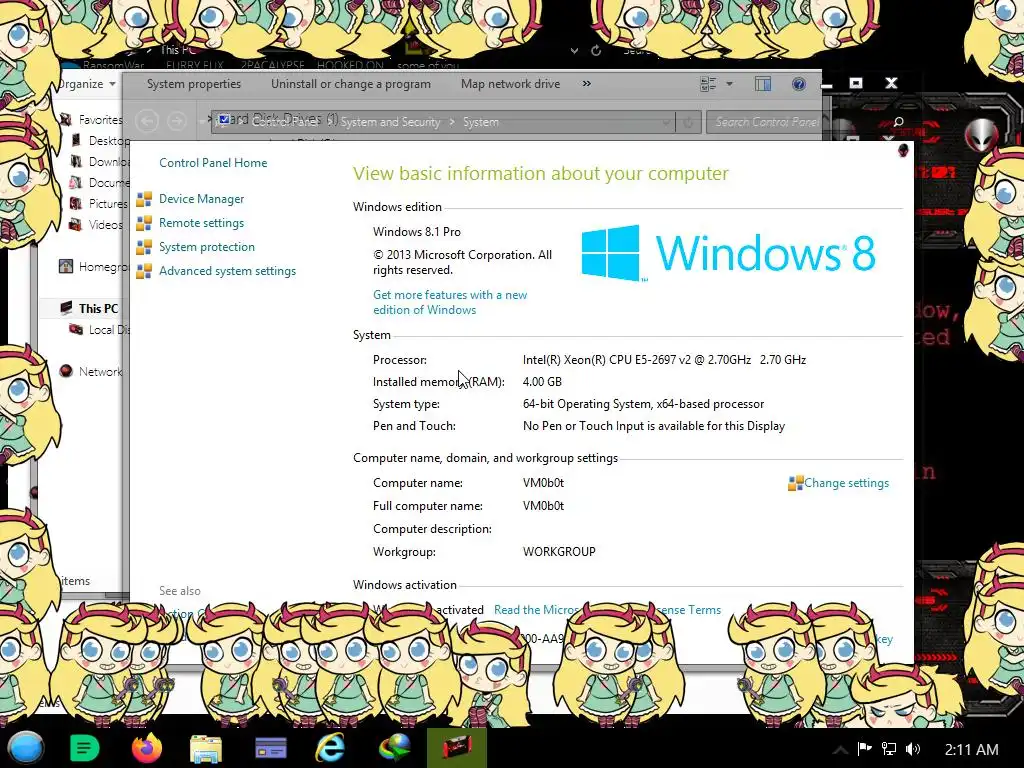Expand the toolbar overflow chevron
This screenshot has height=768, width=1024.
(x=586, y=84)
